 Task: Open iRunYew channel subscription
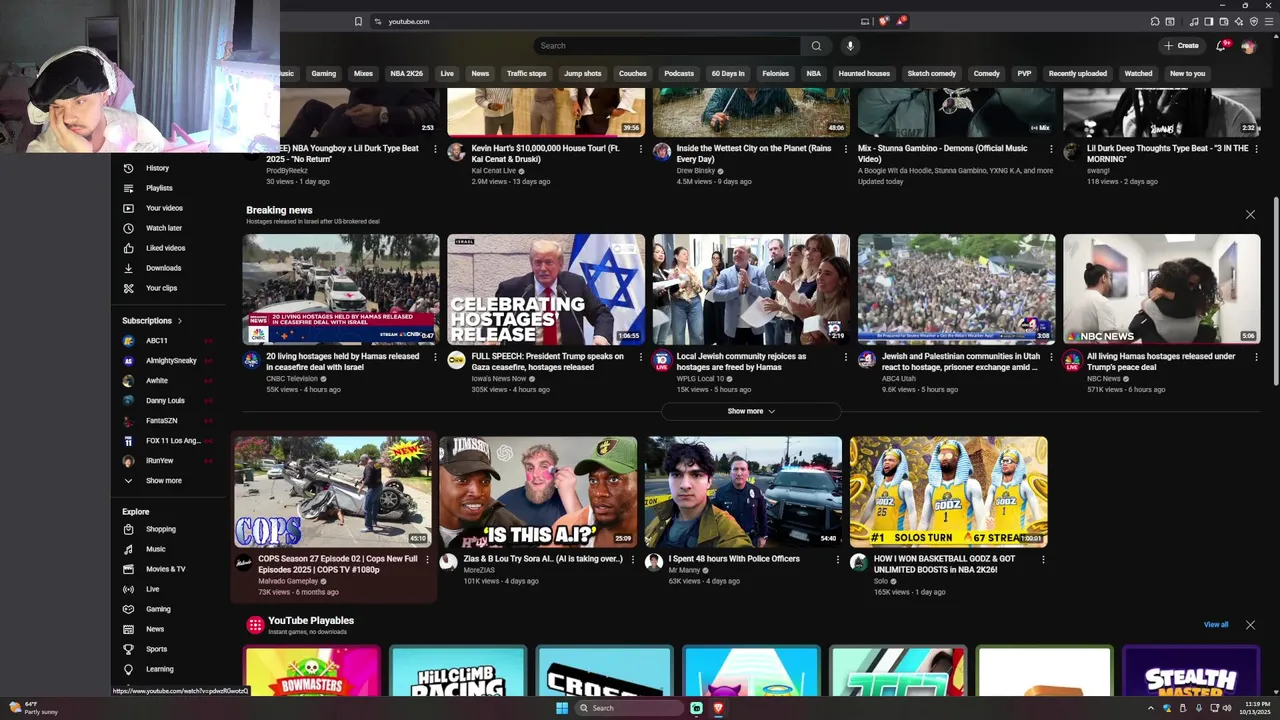[168, 461]
